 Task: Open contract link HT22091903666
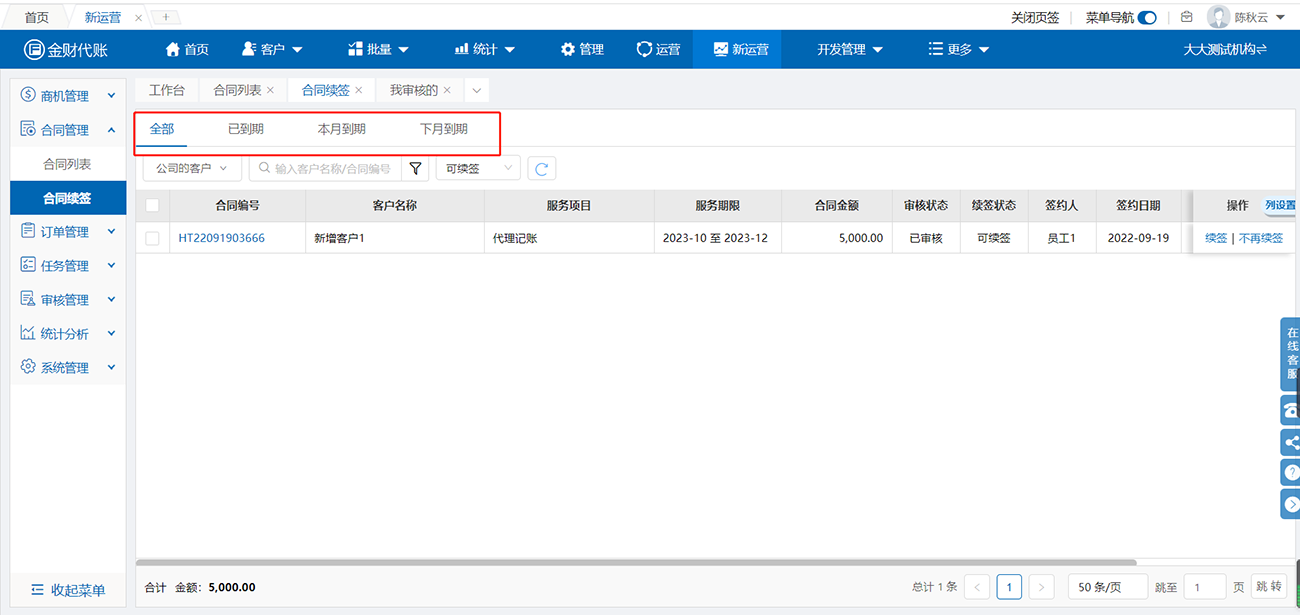221,238
